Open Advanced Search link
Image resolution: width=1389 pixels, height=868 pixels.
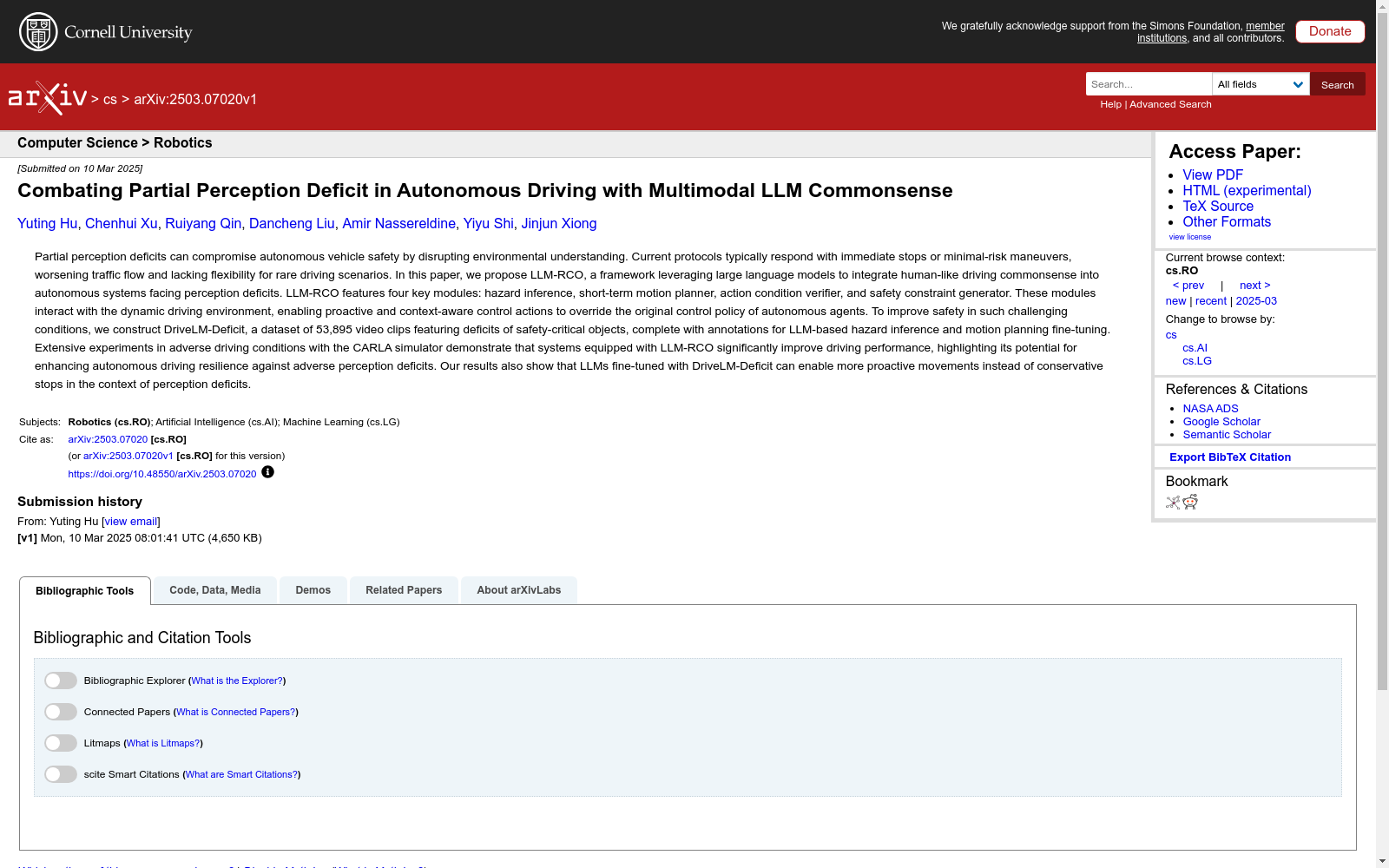1170,104
